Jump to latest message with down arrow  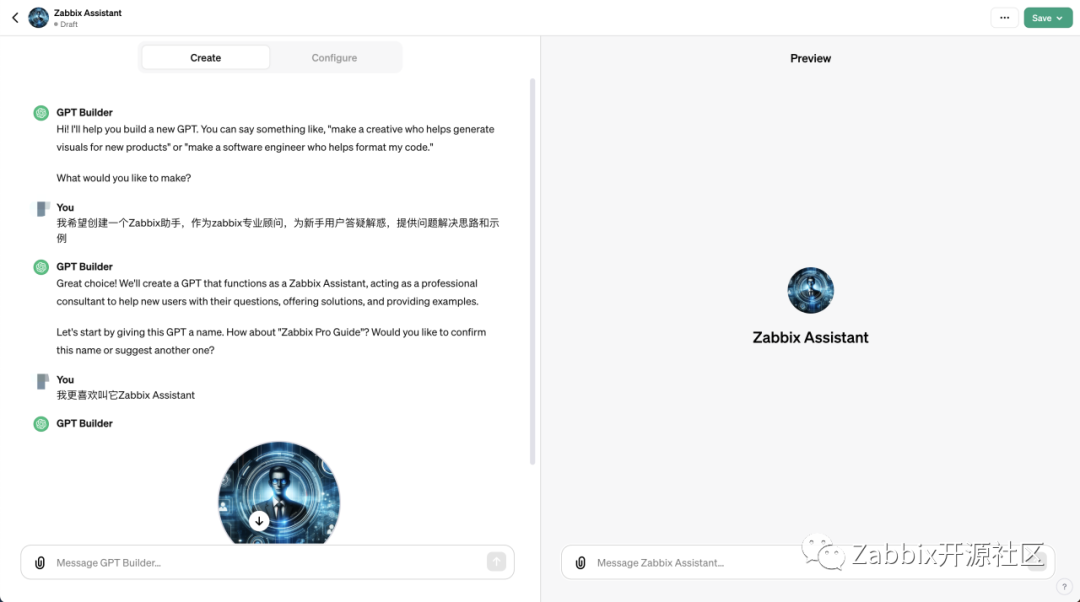pyautogui.click(x=259, y=521)
